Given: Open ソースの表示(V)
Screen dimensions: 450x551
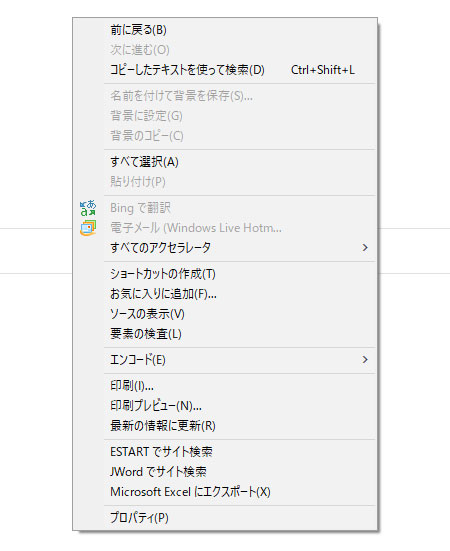Looking at the screenshot, I should 225,314.
